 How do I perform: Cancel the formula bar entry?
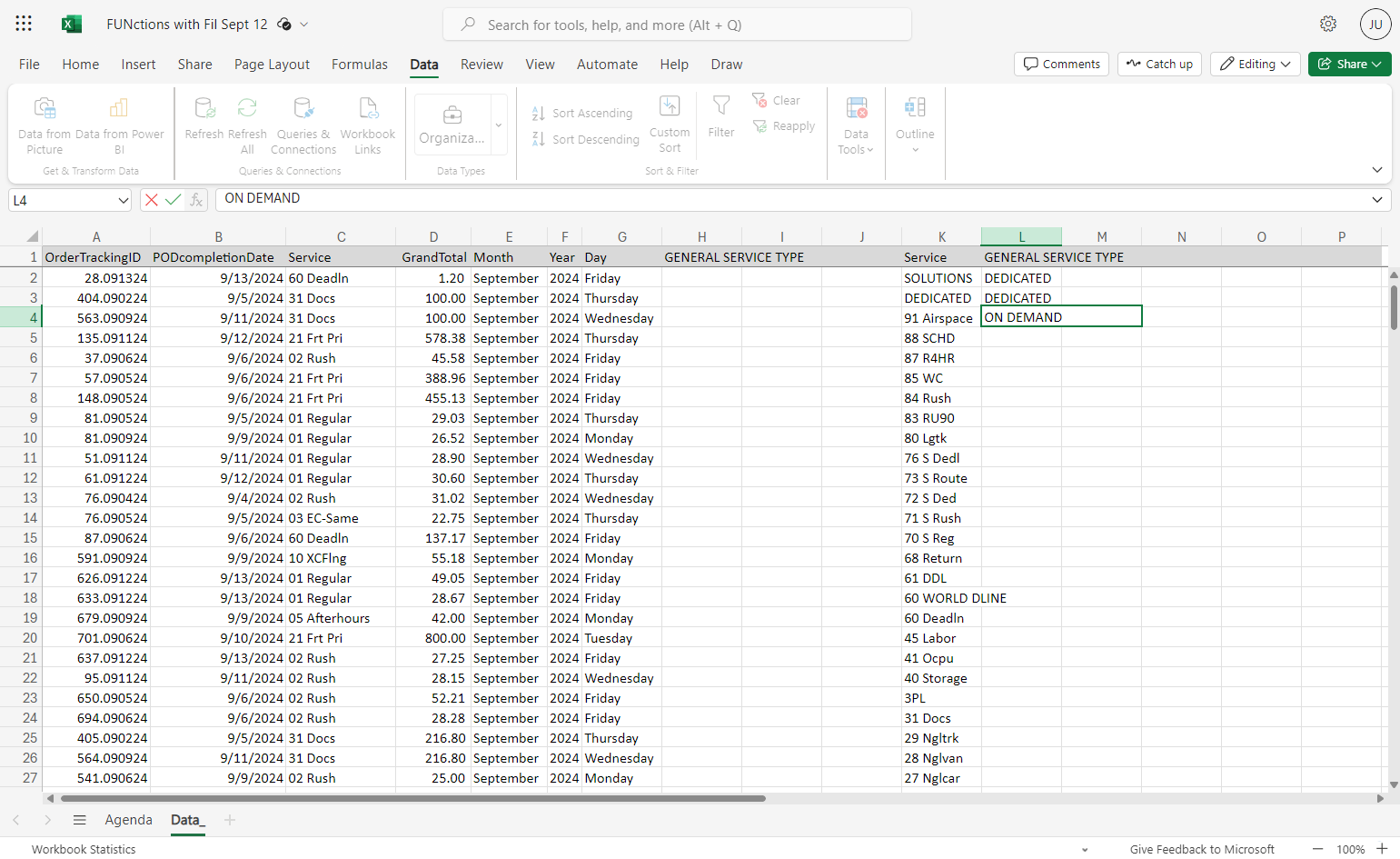pos(151,200)
